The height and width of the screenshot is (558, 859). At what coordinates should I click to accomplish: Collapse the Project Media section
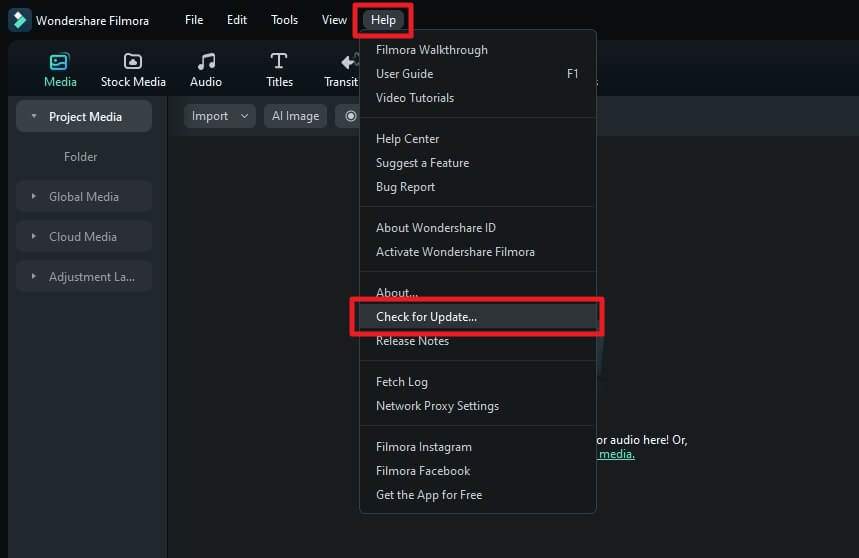pyautogui.click(x=34, y=116)
